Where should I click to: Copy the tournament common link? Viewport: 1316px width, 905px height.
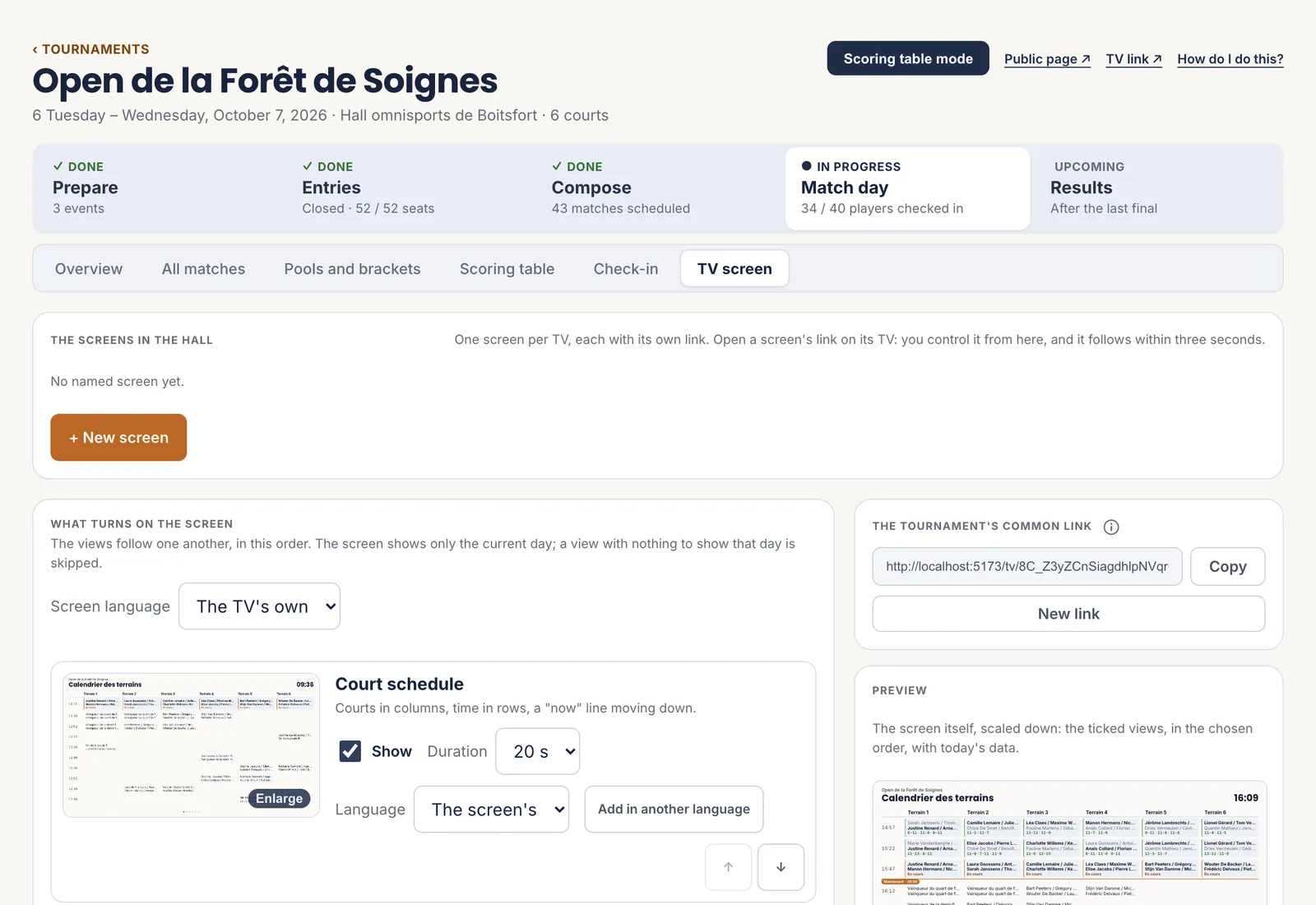(x=1227, y=567)
